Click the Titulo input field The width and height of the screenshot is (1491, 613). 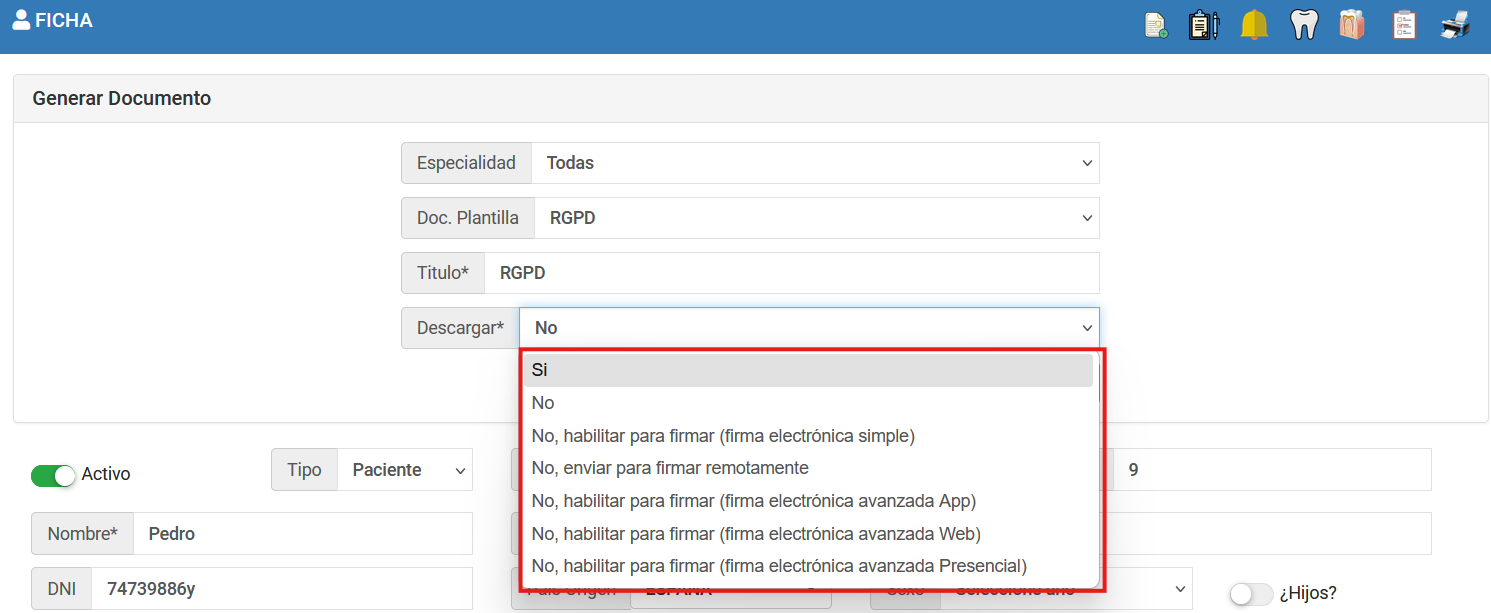point(790,273)
